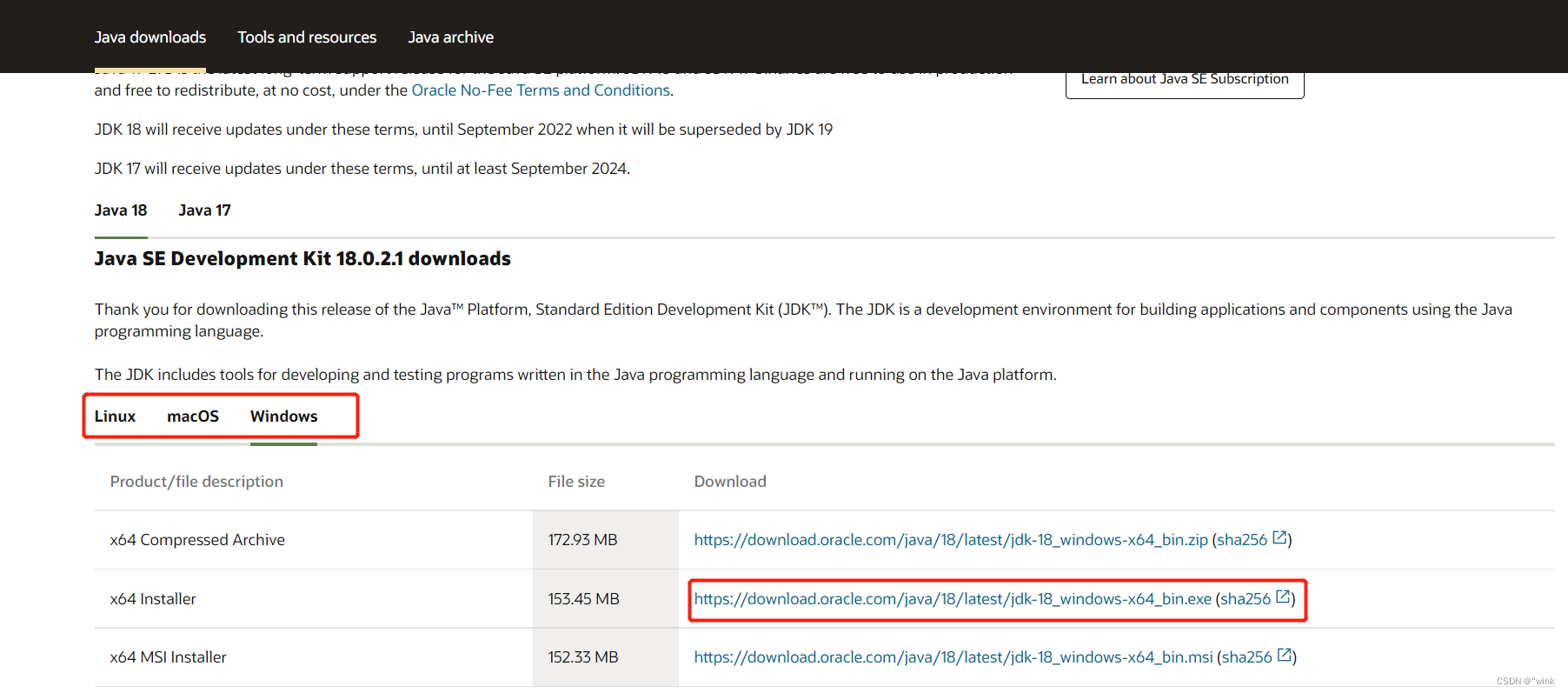Click the Download column header
This screenshot has width=1568, height=693.
[730, 482]
